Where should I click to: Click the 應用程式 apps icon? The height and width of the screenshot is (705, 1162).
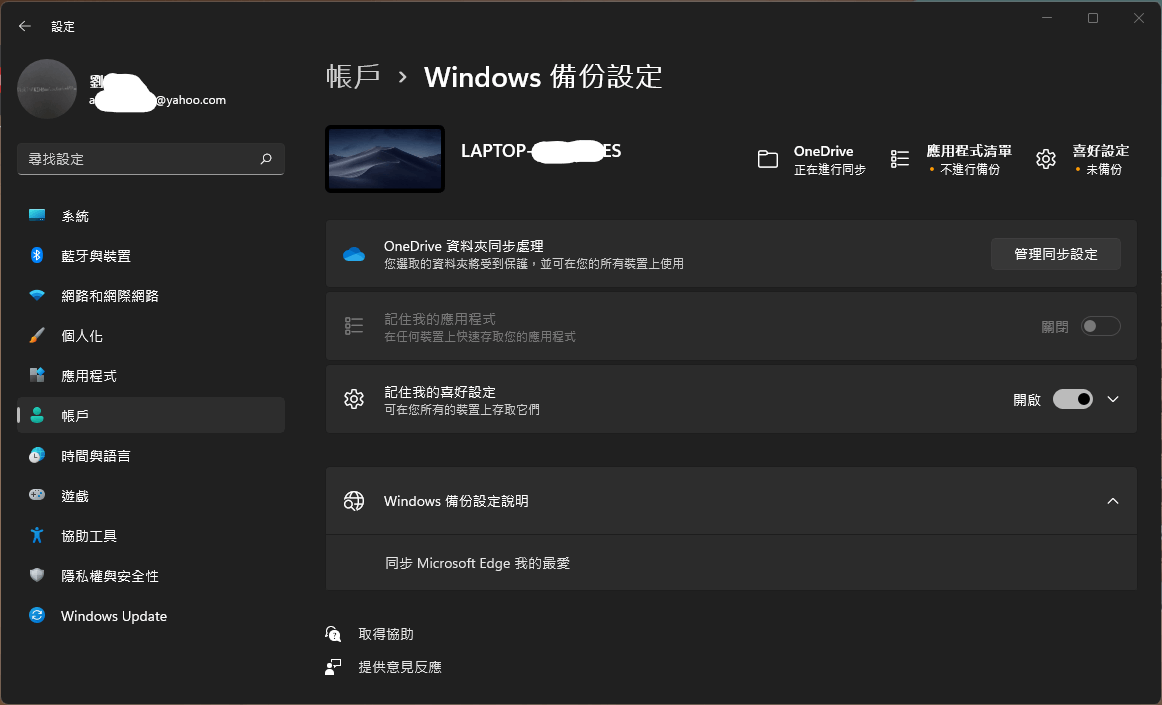[37, 375]
